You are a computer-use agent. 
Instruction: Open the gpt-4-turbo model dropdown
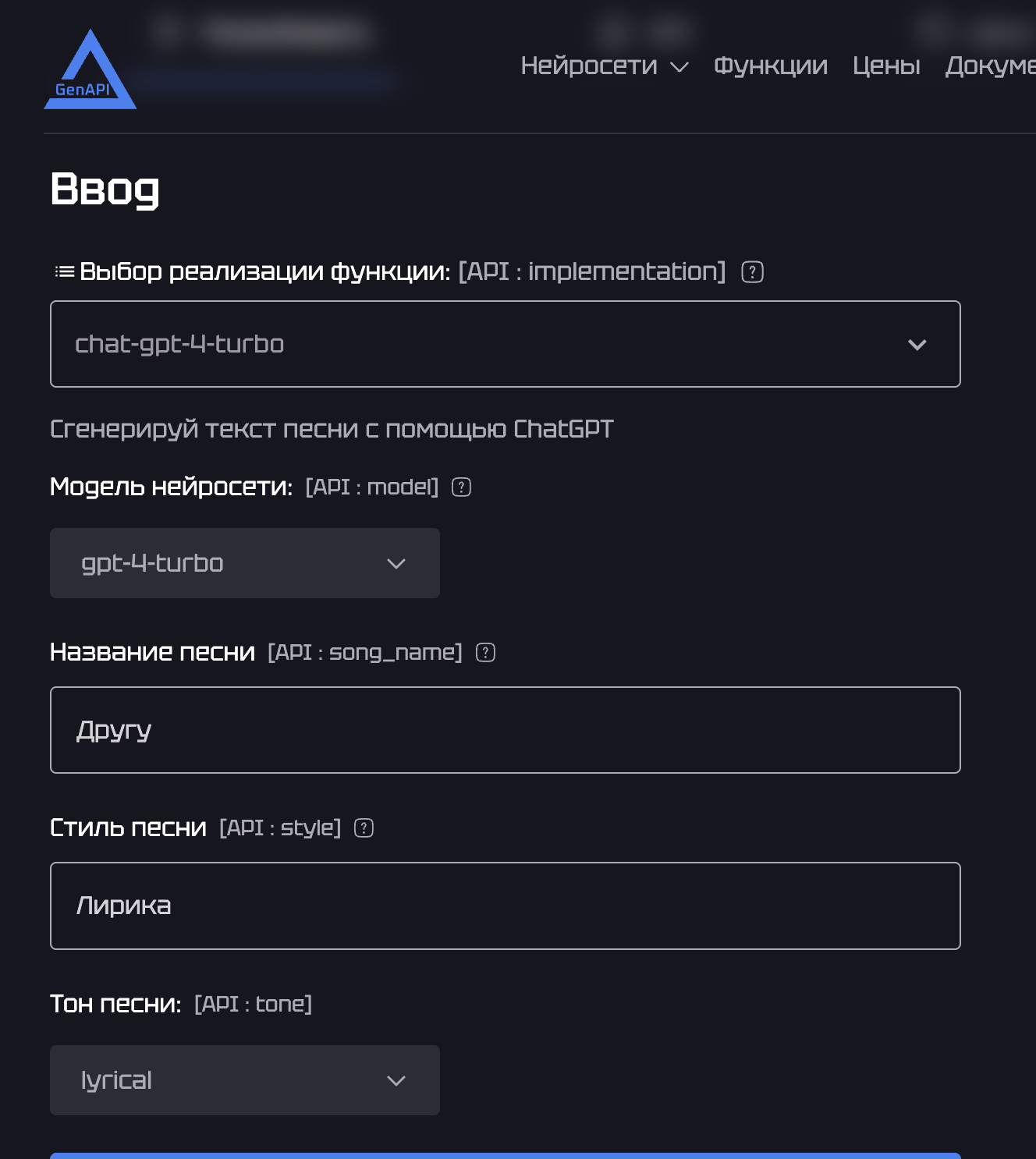click(x=245, y=563)
